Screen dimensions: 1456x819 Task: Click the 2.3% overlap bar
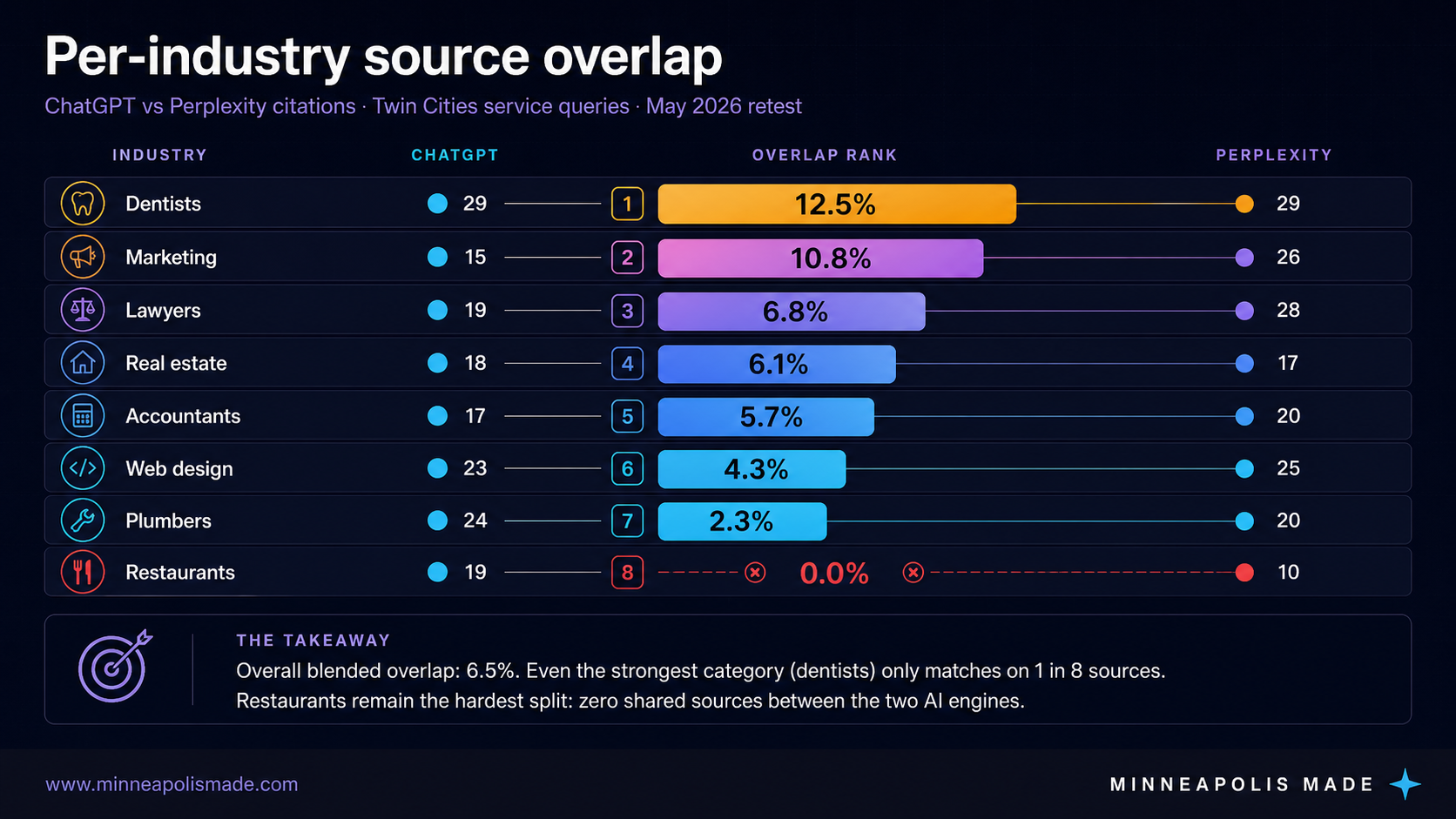pyautogui.click(x=742, y=521)
